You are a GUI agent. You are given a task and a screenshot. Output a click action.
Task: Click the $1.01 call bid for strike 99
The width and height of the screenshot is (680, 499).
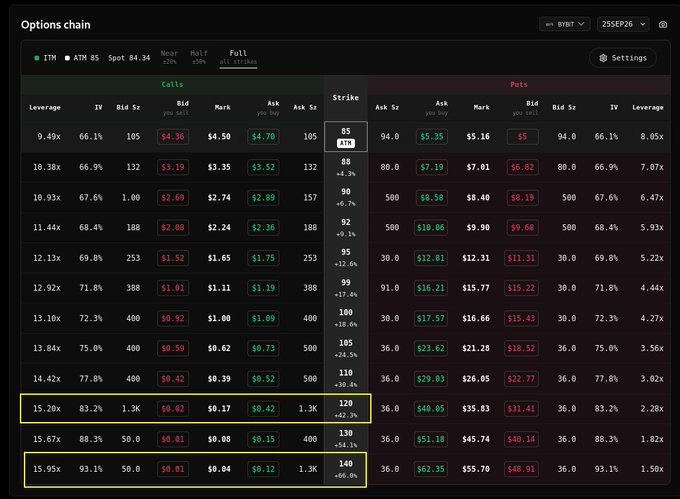tap(173, 288)
